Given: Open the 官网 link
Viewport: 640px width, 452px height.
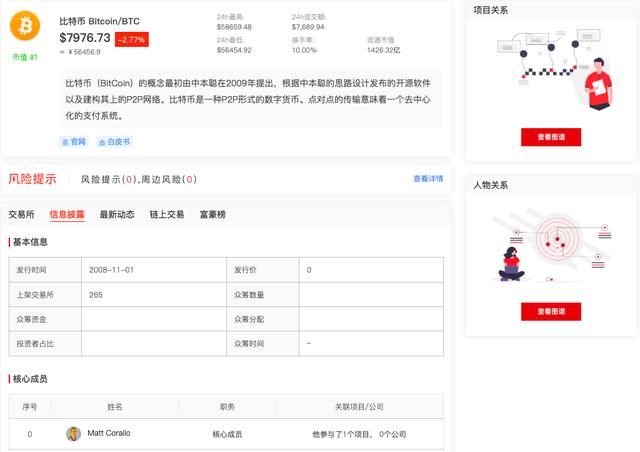Looking at the screenshot, I should (x=74, y=142).
